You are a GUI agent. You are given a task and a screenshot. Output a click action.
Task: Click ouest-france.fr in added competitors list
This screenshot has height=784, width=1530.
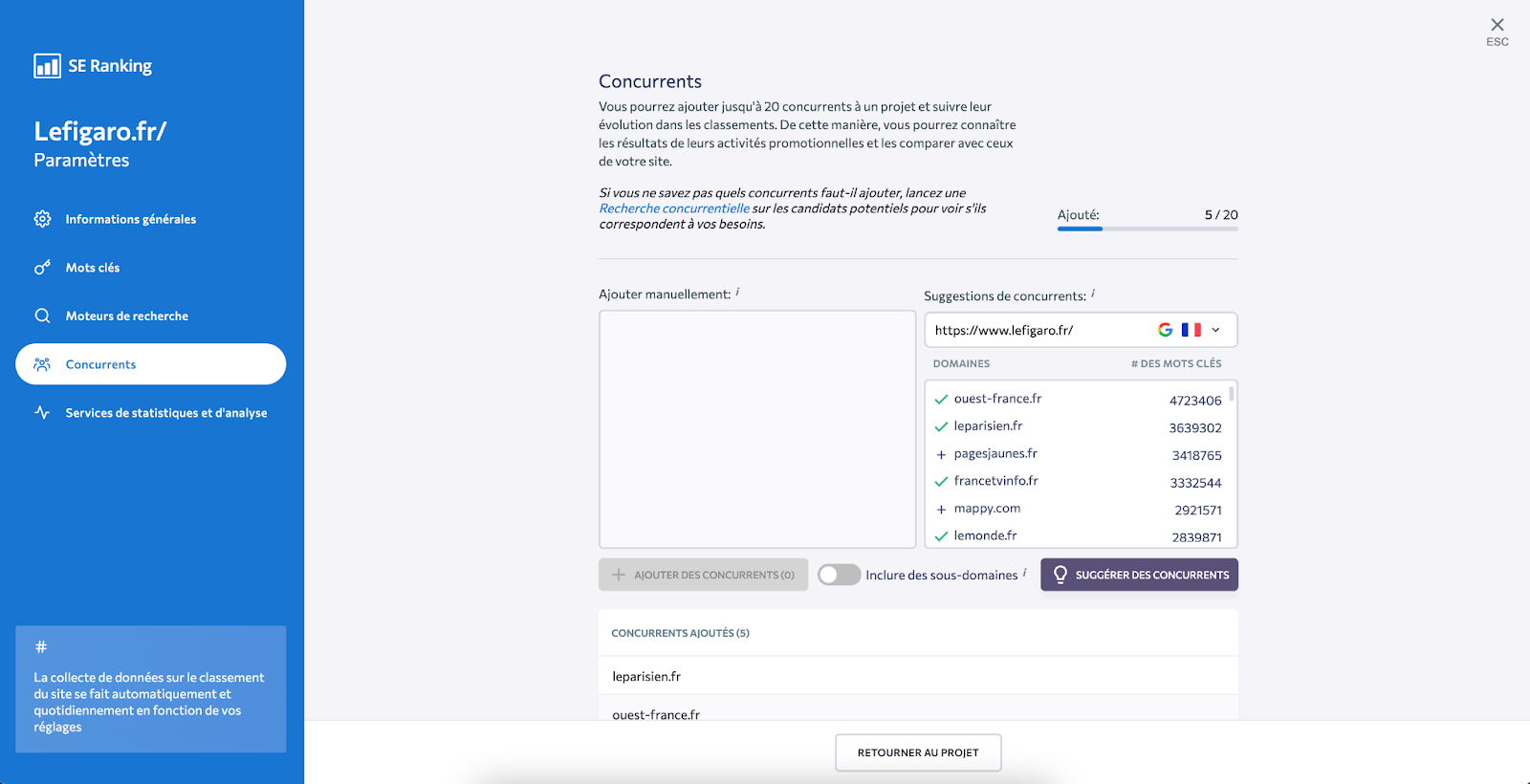click(656, 715)
